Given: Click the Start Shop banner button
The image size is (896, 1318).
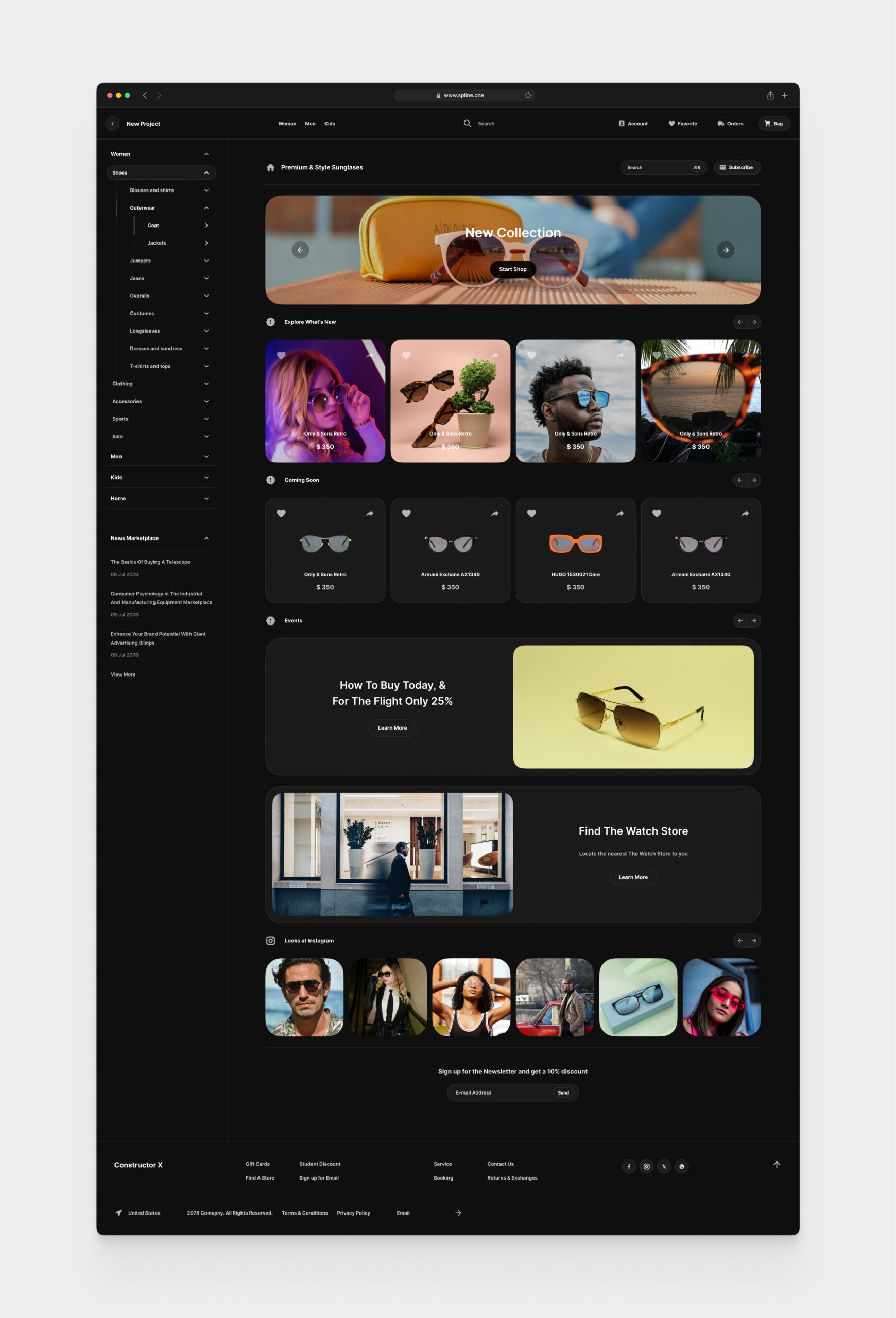Looking at the screenshot, I should 513,269.
